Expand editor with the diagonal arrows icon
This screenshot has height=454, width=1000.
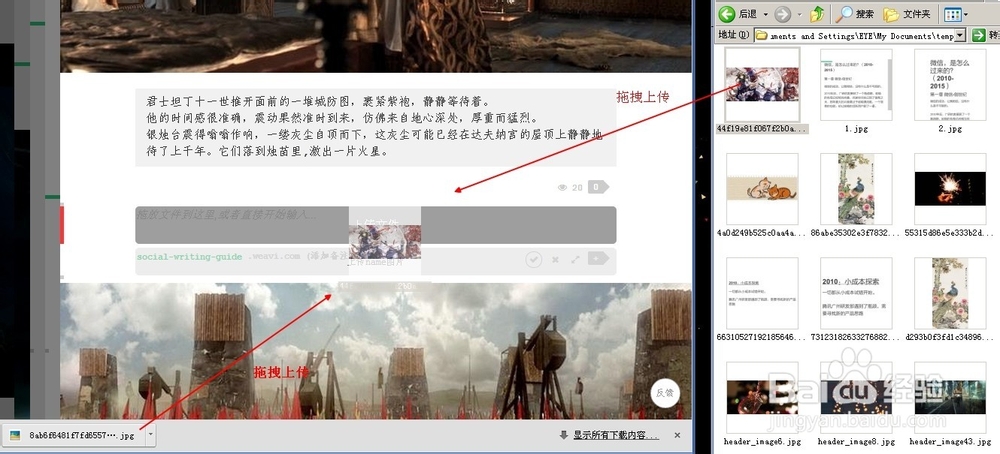point(575,259)
